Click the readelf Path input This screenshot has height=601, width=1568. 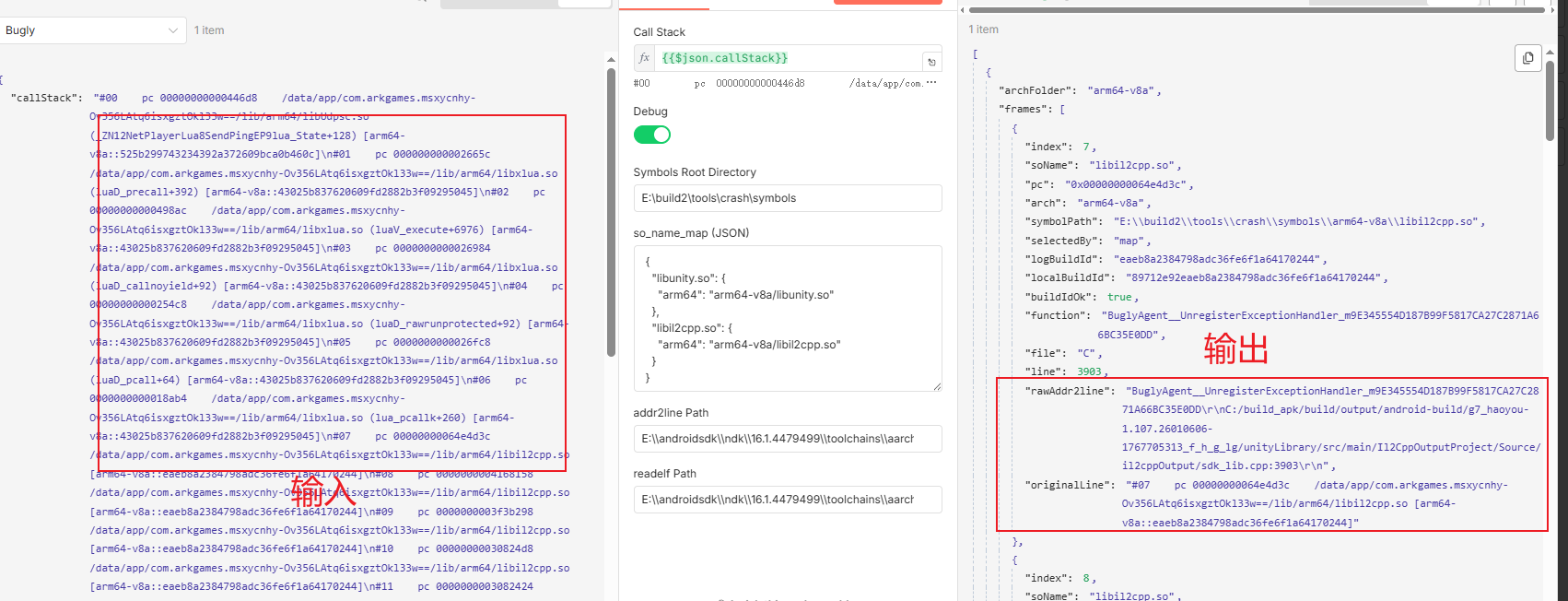(787, 500)
